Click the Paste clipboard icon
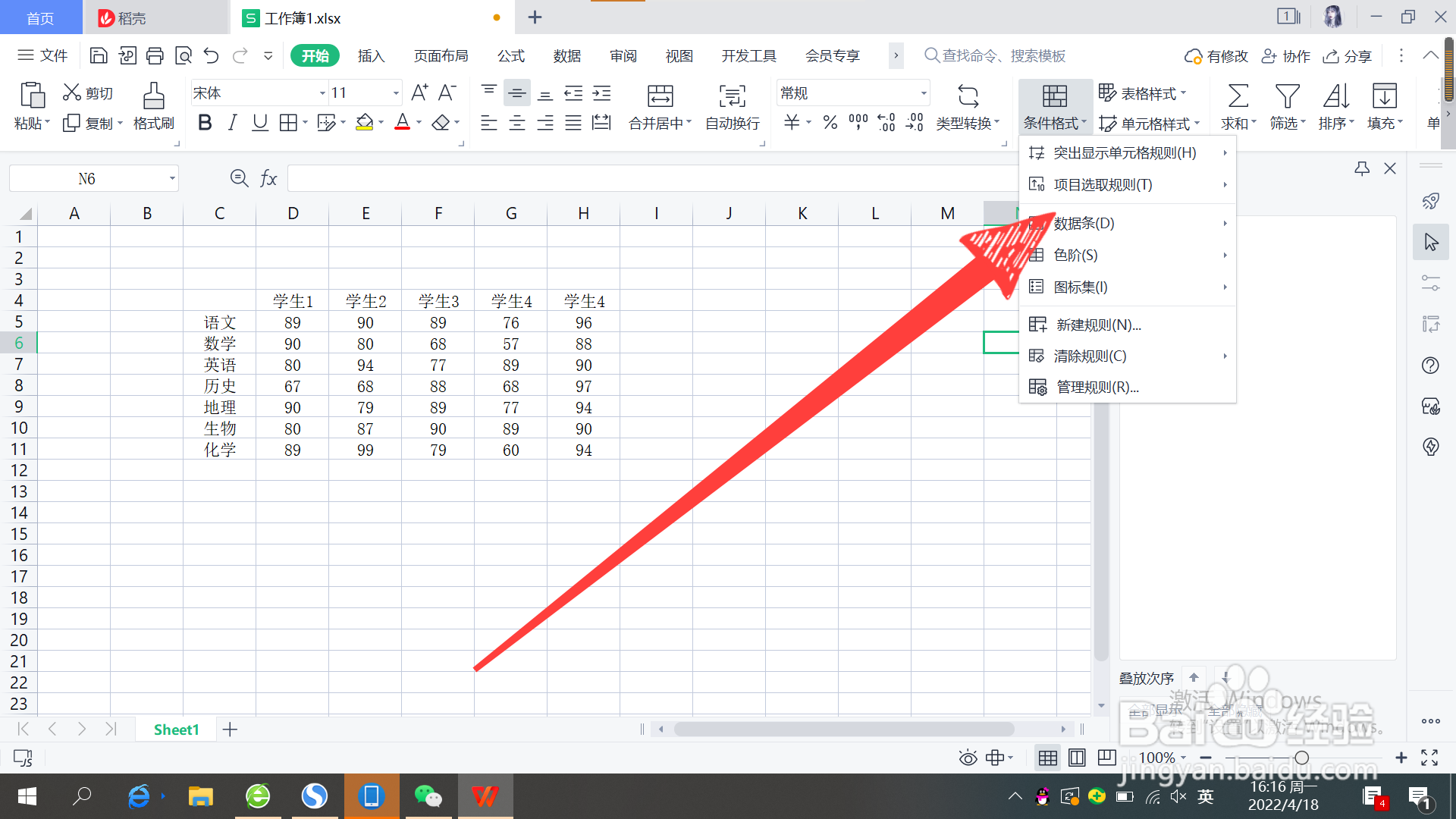1456x819 pixels. click(x=32, y=96)
